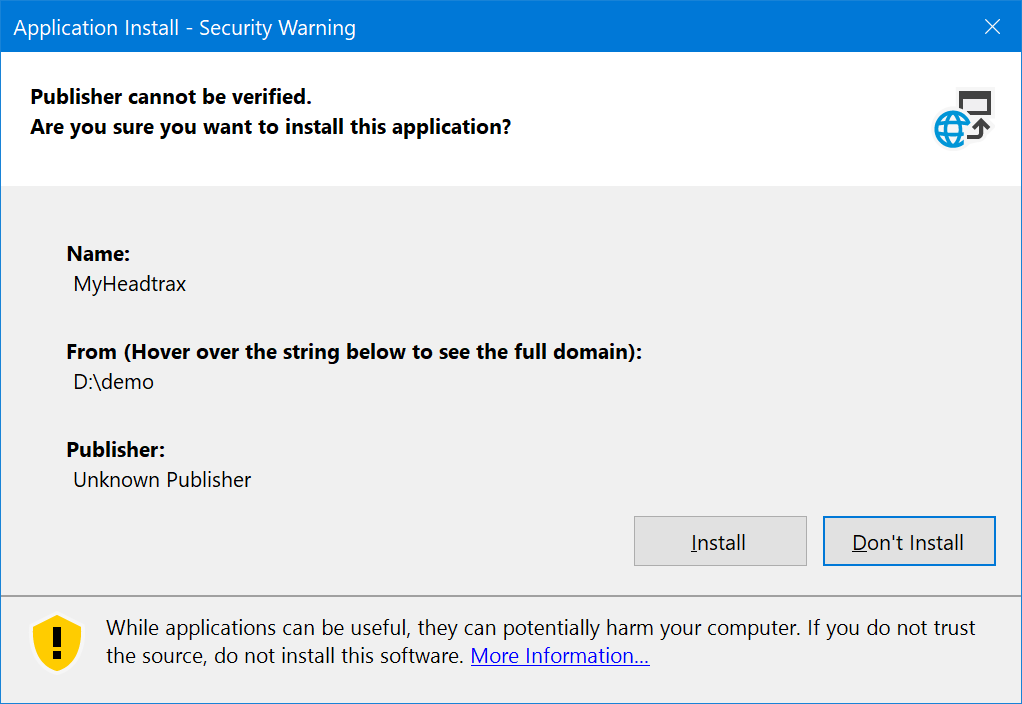
Task: Click the 'Are you sure' question text
Action: pyautogui.click(x=270, y=127)
